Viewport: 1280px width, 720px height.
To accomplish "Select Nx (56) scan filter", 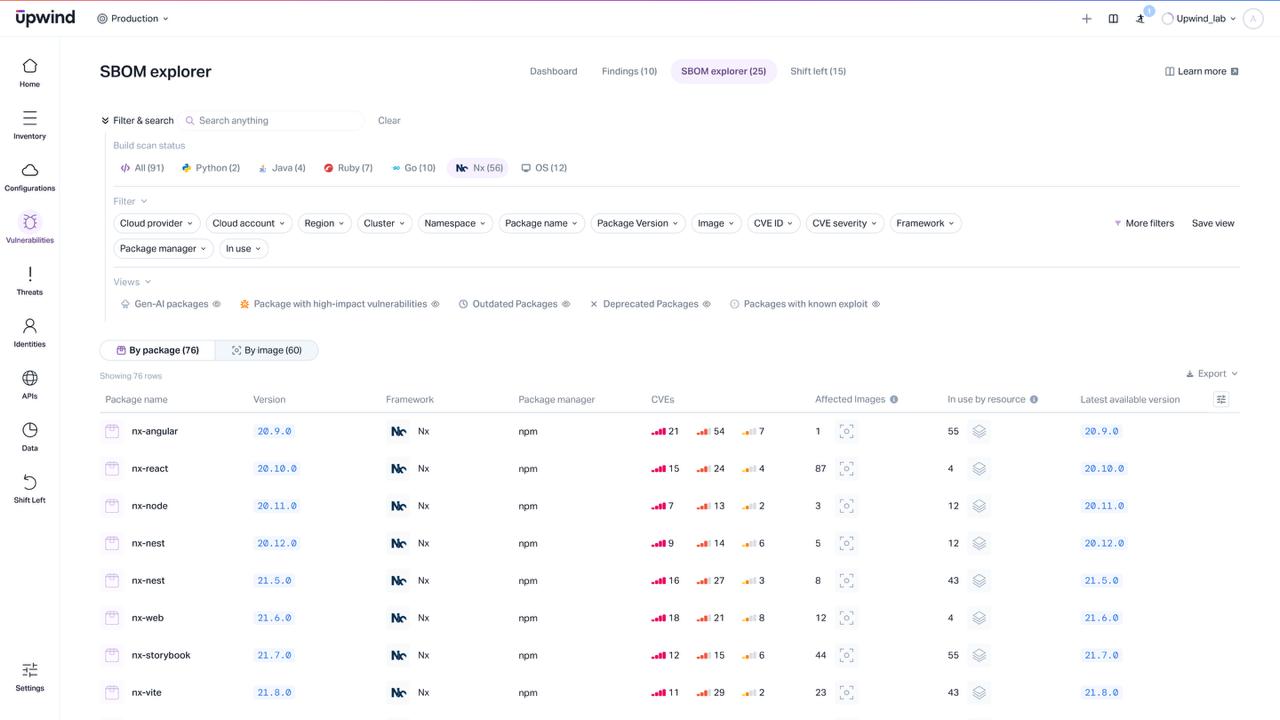I will [479, 168].
